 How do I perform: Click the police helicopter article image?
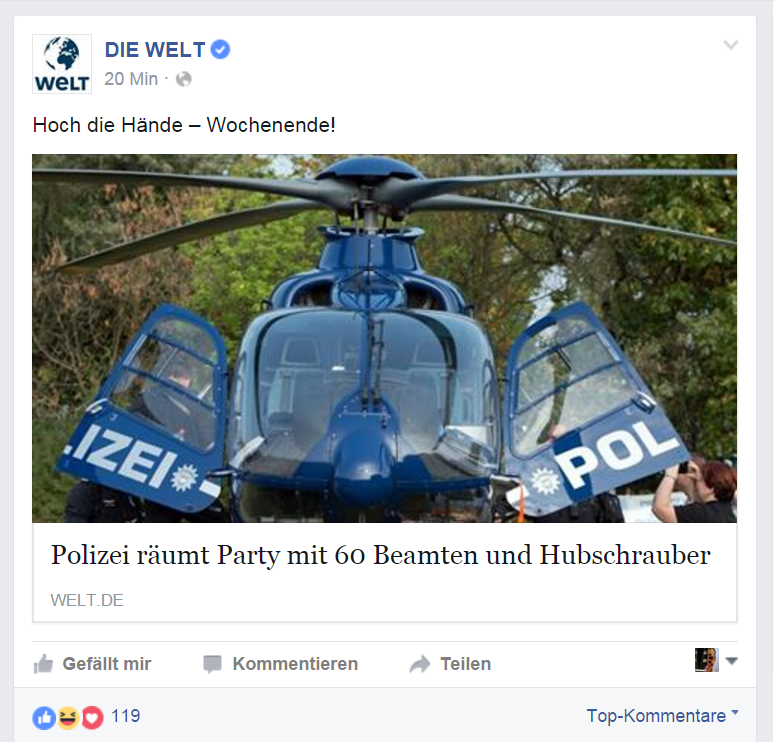click(385, 338)
